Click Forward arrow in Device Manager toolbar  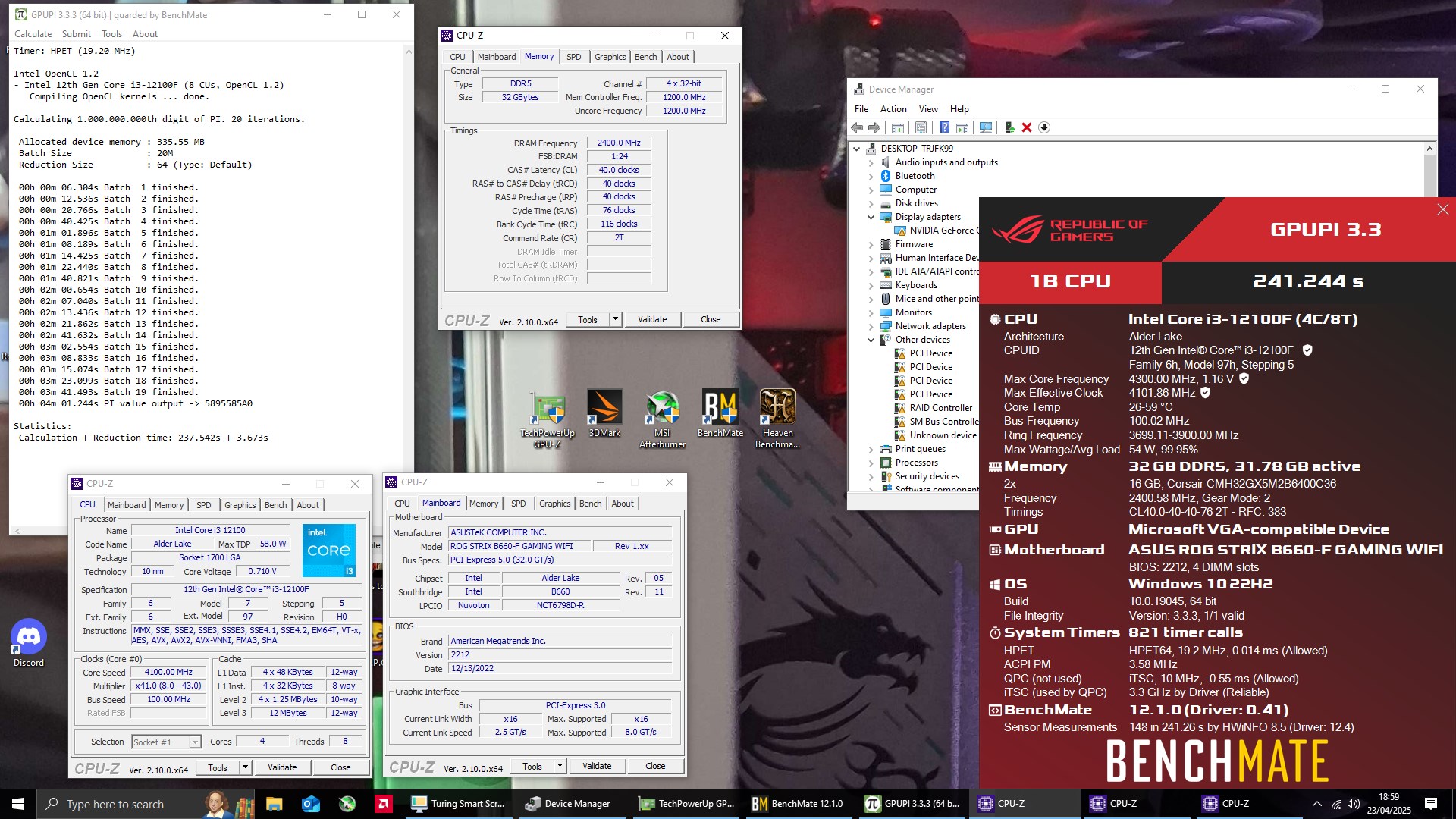874,127
